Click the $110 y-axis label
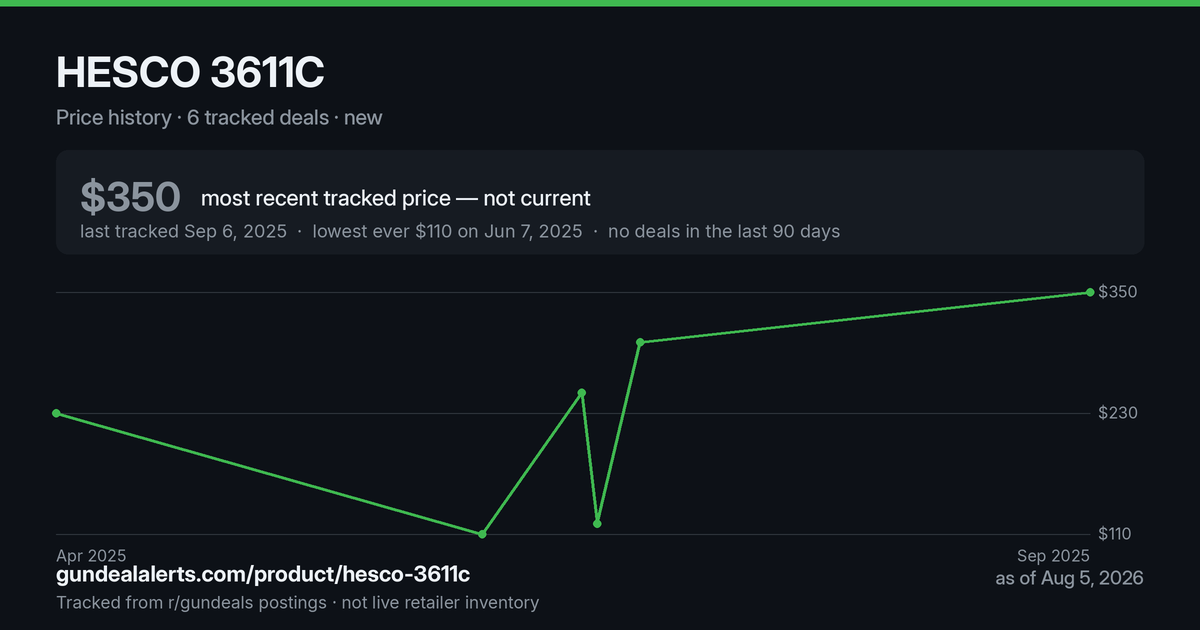The height and width of the screenshot is (630, 1200). pos(1117,534)
